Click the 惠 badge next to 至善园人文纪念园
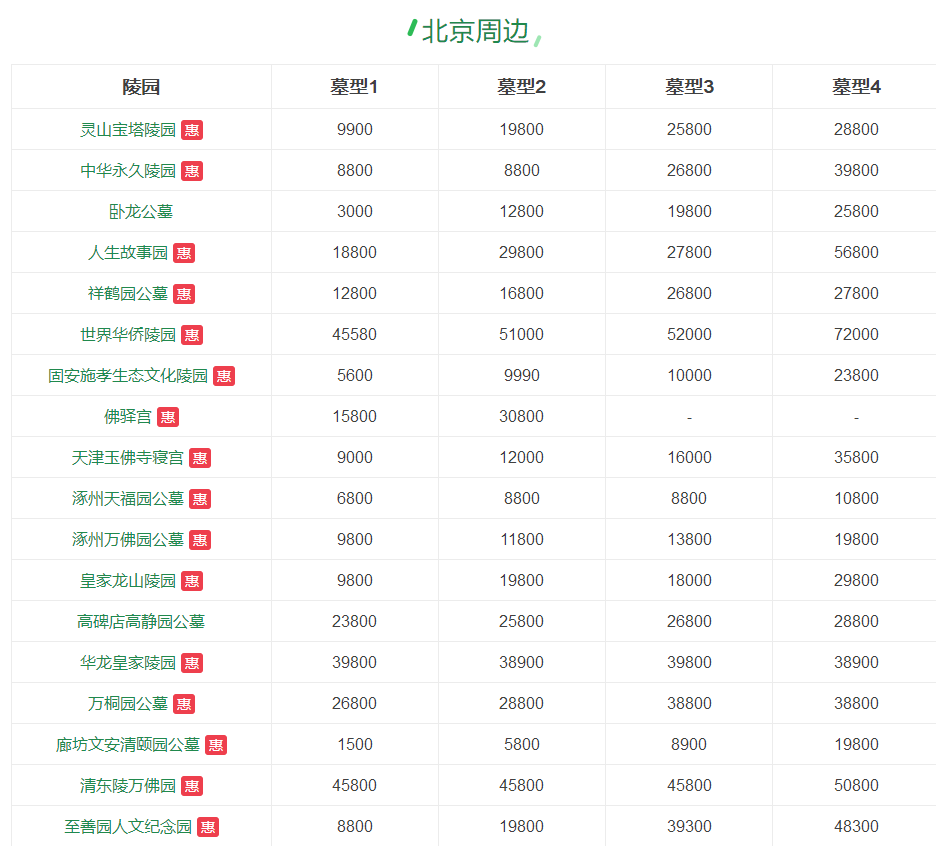936x846 pixels. pyautogui.click(x=208, y=827)
